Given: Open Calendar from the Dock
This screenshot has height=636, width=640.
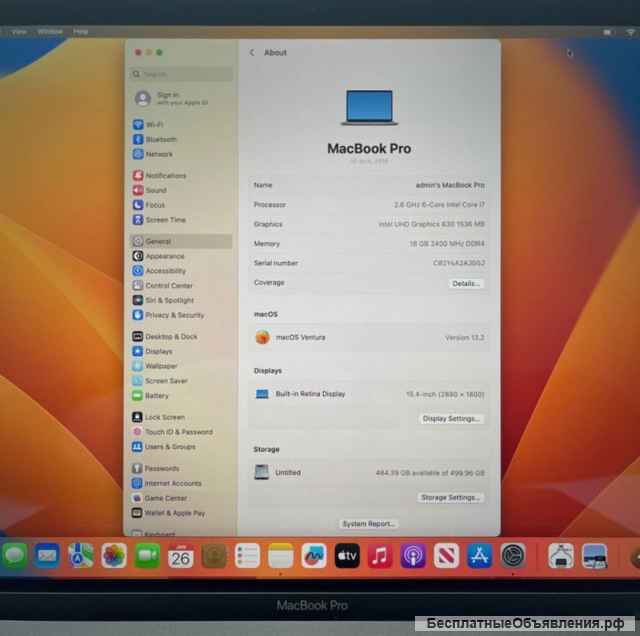Looking at the screenshot, I should (180, 555).
